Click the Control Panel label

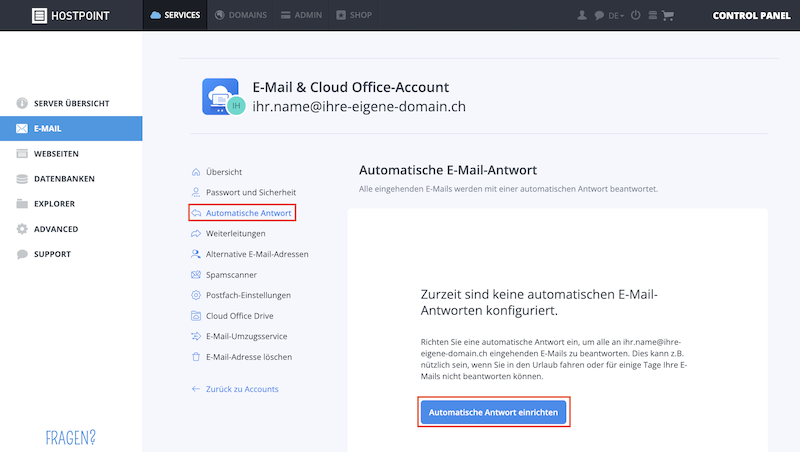751,16
